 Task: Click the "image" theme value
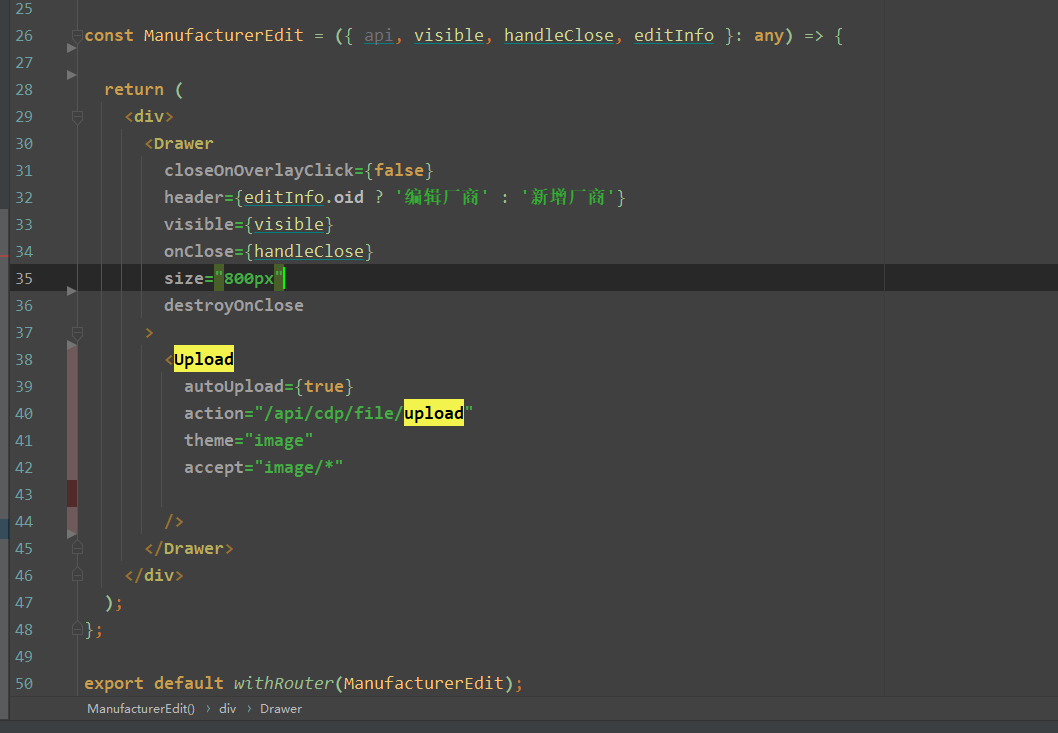(x=279, y=440)
